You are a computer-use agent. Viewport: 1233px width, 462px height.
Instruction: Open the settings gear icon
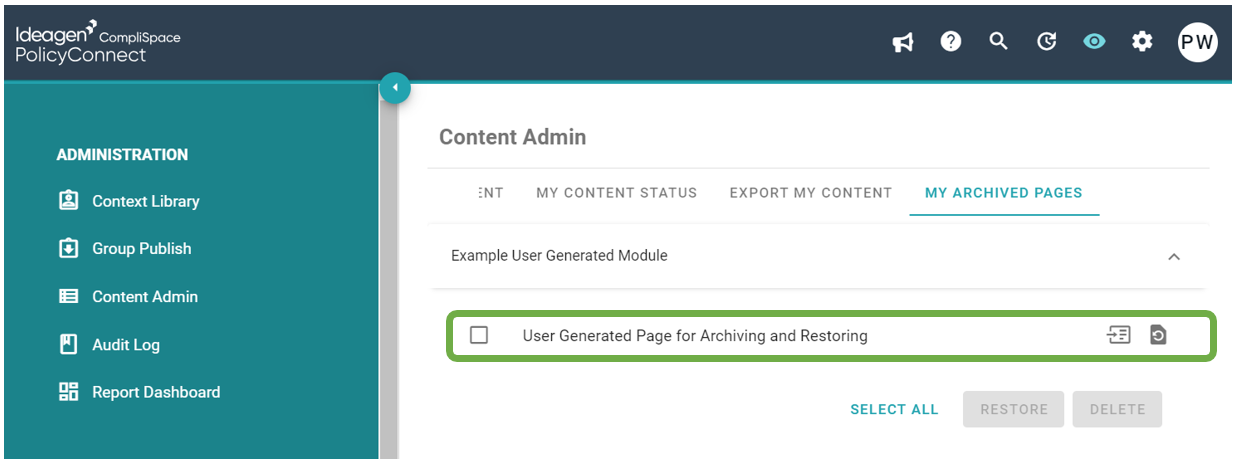point(1142,41)
